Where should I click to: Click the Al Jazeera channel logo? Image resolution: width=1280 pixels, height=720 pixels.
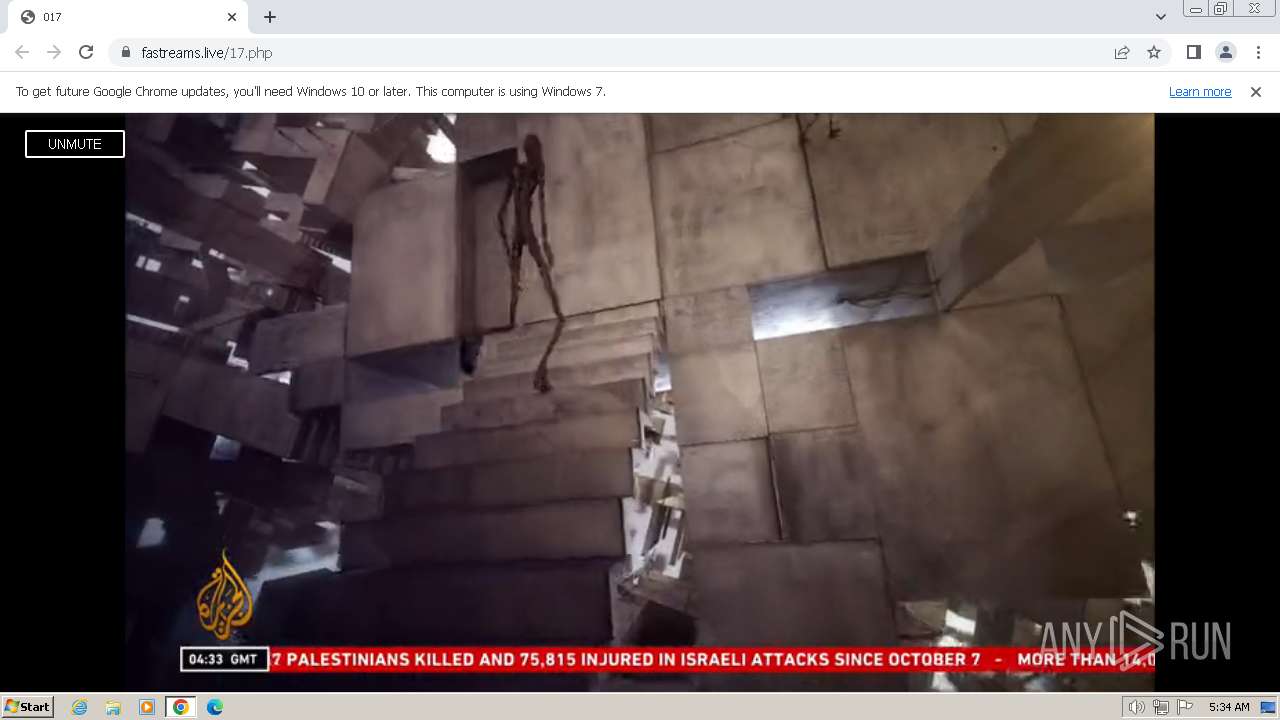(x=224, y=596)
